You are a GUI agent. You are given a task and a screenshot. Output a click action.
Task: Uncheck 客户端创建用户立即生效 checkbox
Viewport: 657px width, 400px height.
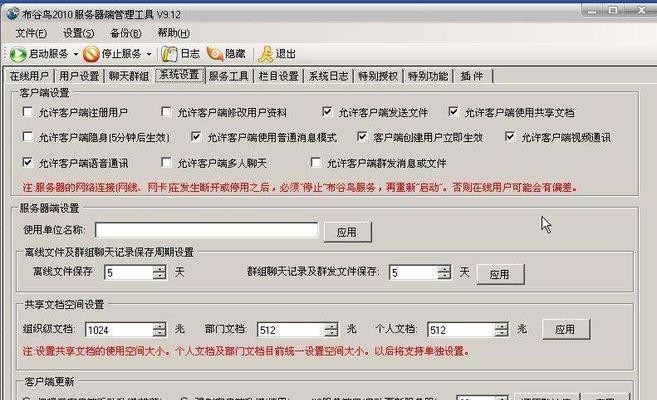click(362, 137)
